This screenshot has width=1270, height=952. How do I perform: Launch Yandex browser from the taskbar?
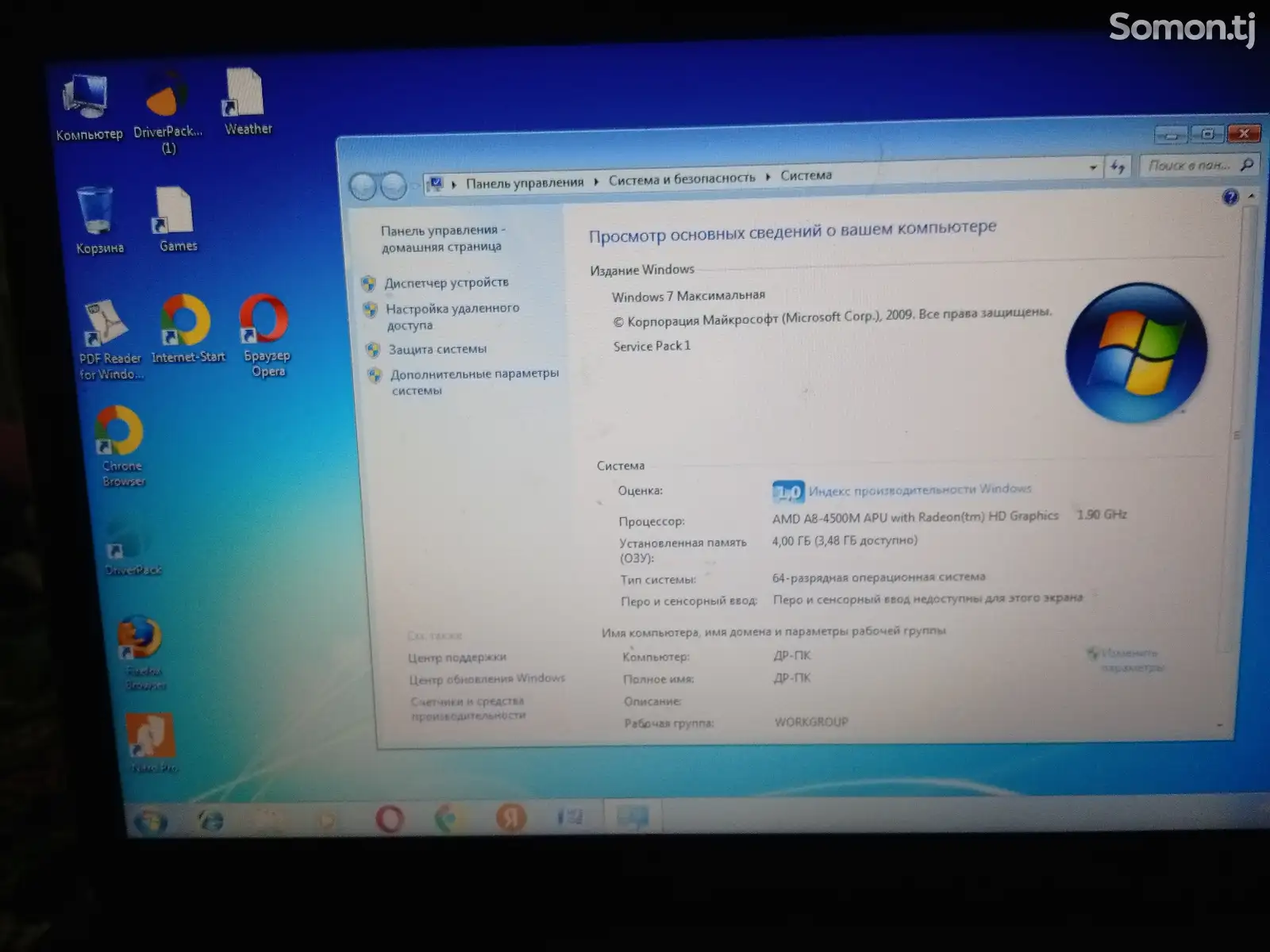pyautogui.click(x=510, y=817)
